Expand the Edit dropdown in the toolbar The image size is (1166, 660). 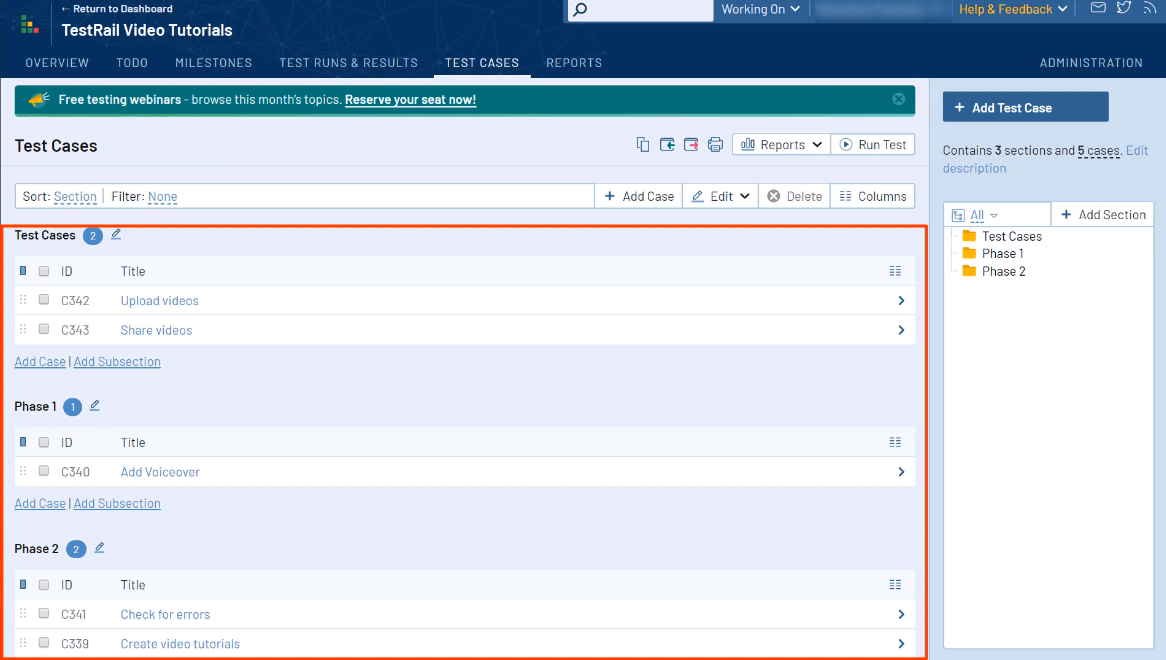click(721, 197)
